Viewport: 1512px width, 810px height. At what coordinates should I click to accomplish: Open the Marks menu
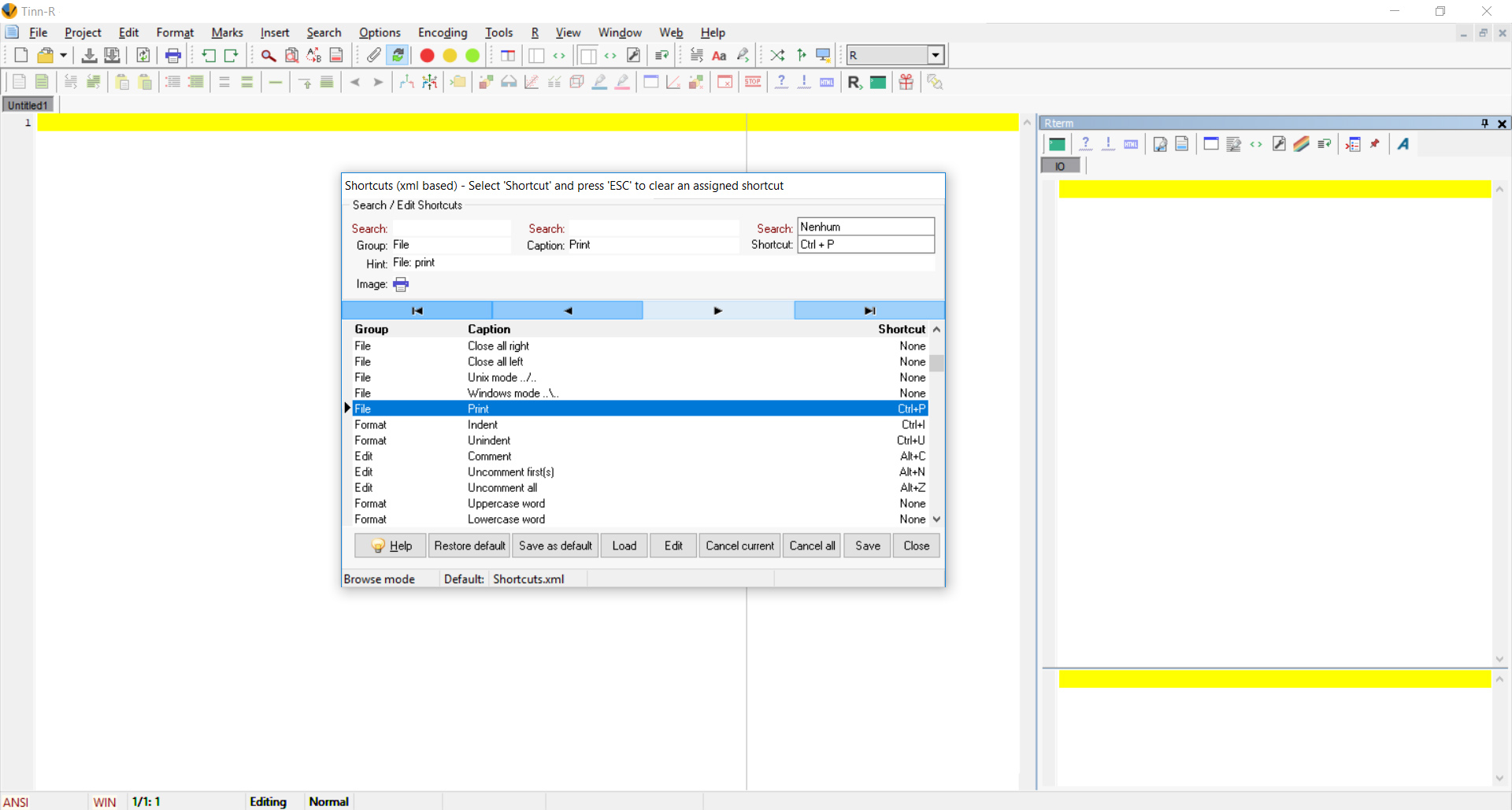click(227, 32)
